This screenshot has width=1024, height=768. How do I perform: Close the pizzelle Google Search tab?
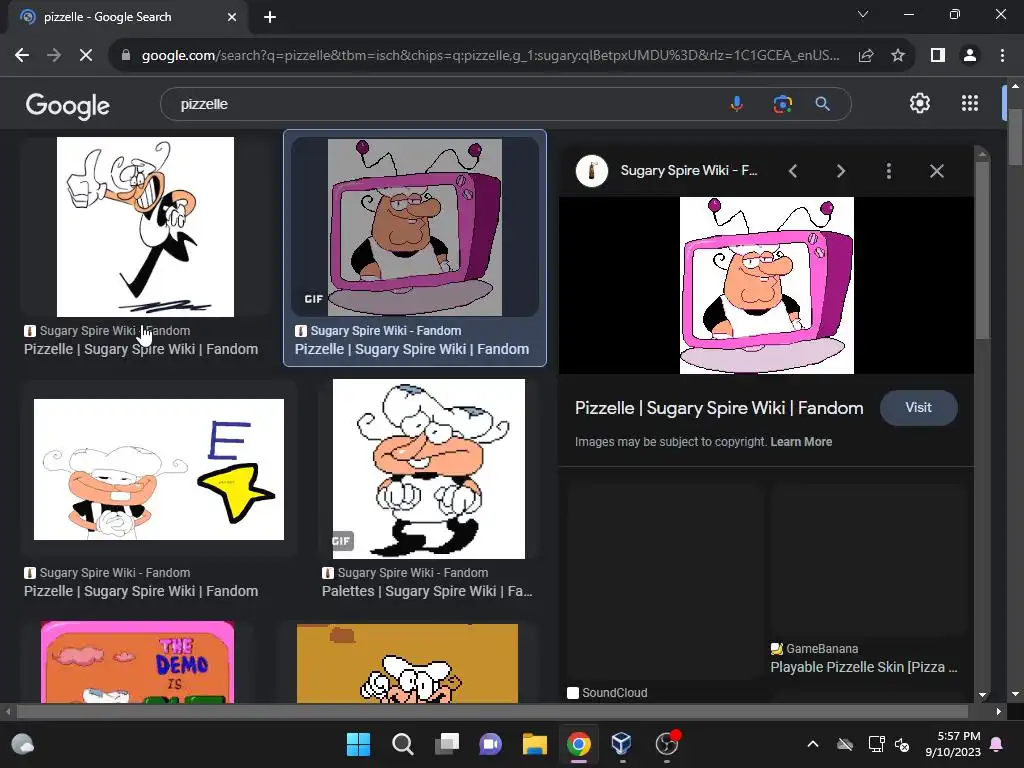click(232, 17)
